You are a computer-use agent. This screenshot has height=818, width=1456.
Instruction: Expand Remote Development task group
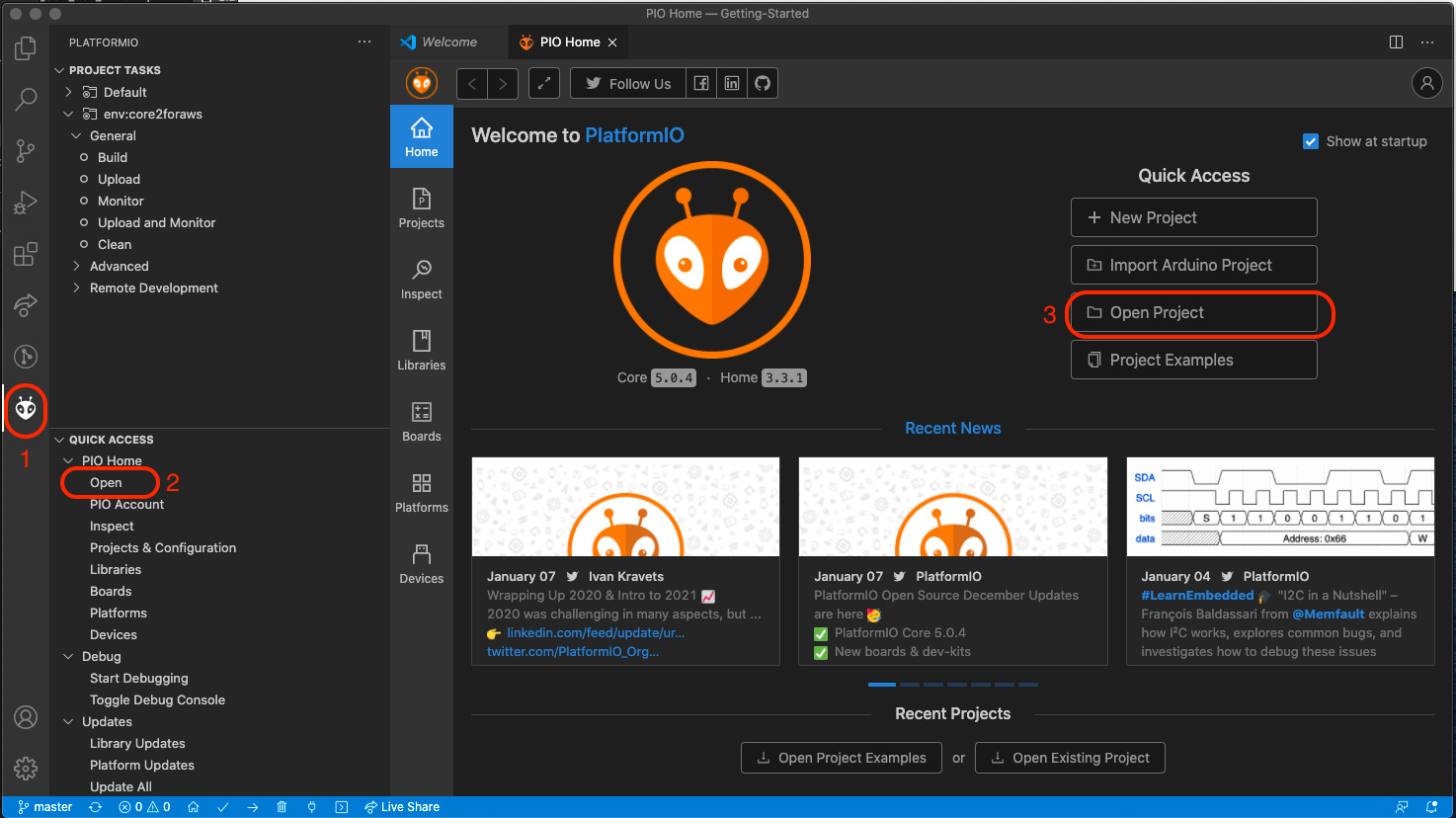(77, 287)
